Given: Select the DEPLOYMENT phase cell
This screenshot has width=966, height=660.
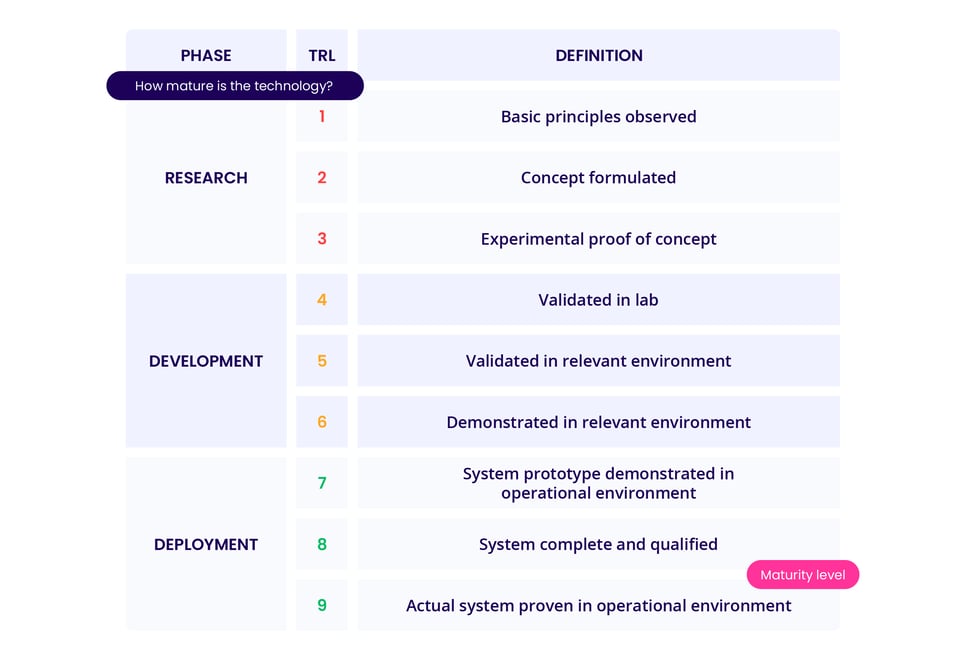Looking at the screenshot, I should click(206, 544).
